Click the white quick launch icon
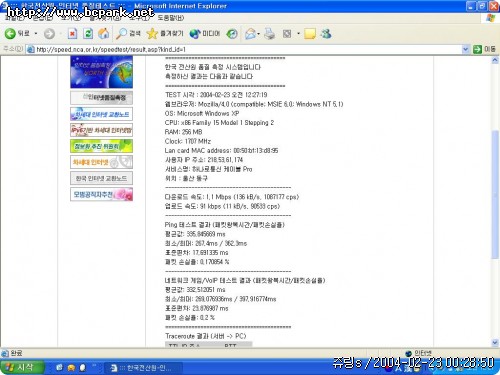Image resolution: width=500 pixels, height=375 pixels. coord(83,368)
